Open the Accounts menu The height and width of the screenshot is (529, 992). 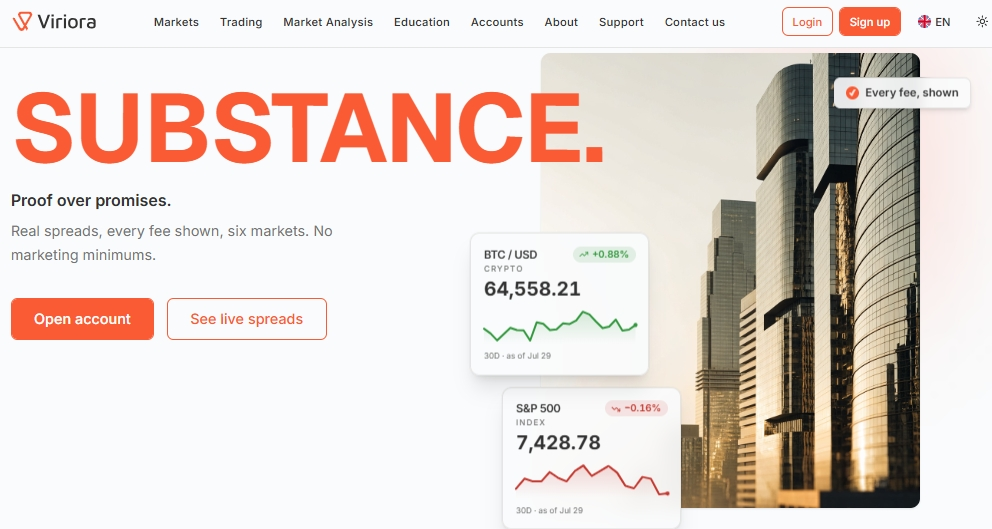[497, 22]
